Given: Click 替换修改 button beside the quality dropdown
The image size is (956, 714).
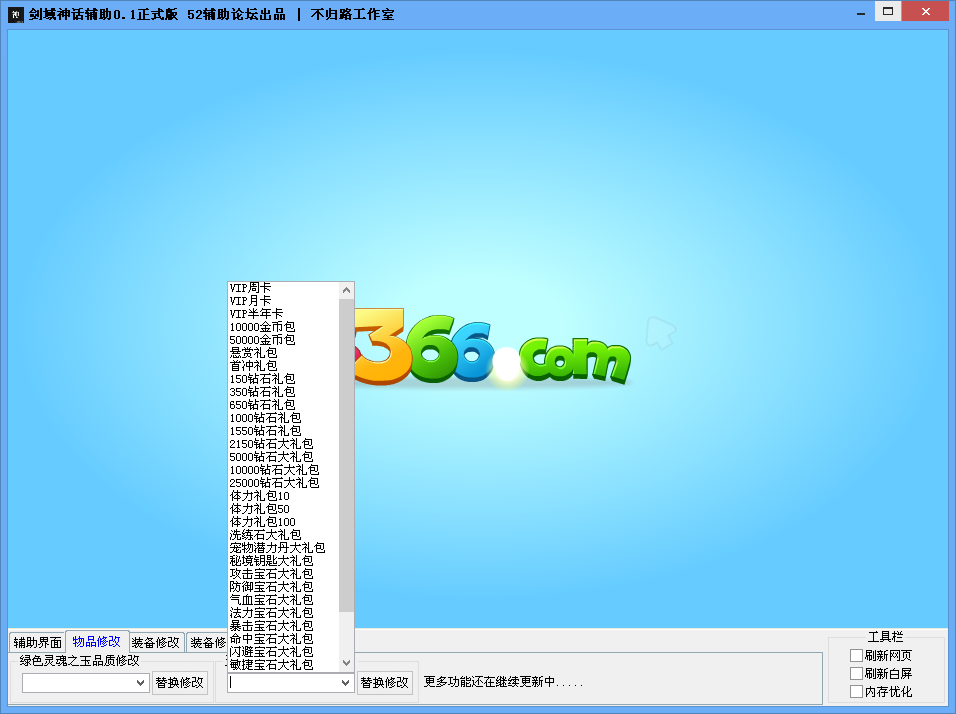Looking at the screenshot, I should click(x=180, y=683).
